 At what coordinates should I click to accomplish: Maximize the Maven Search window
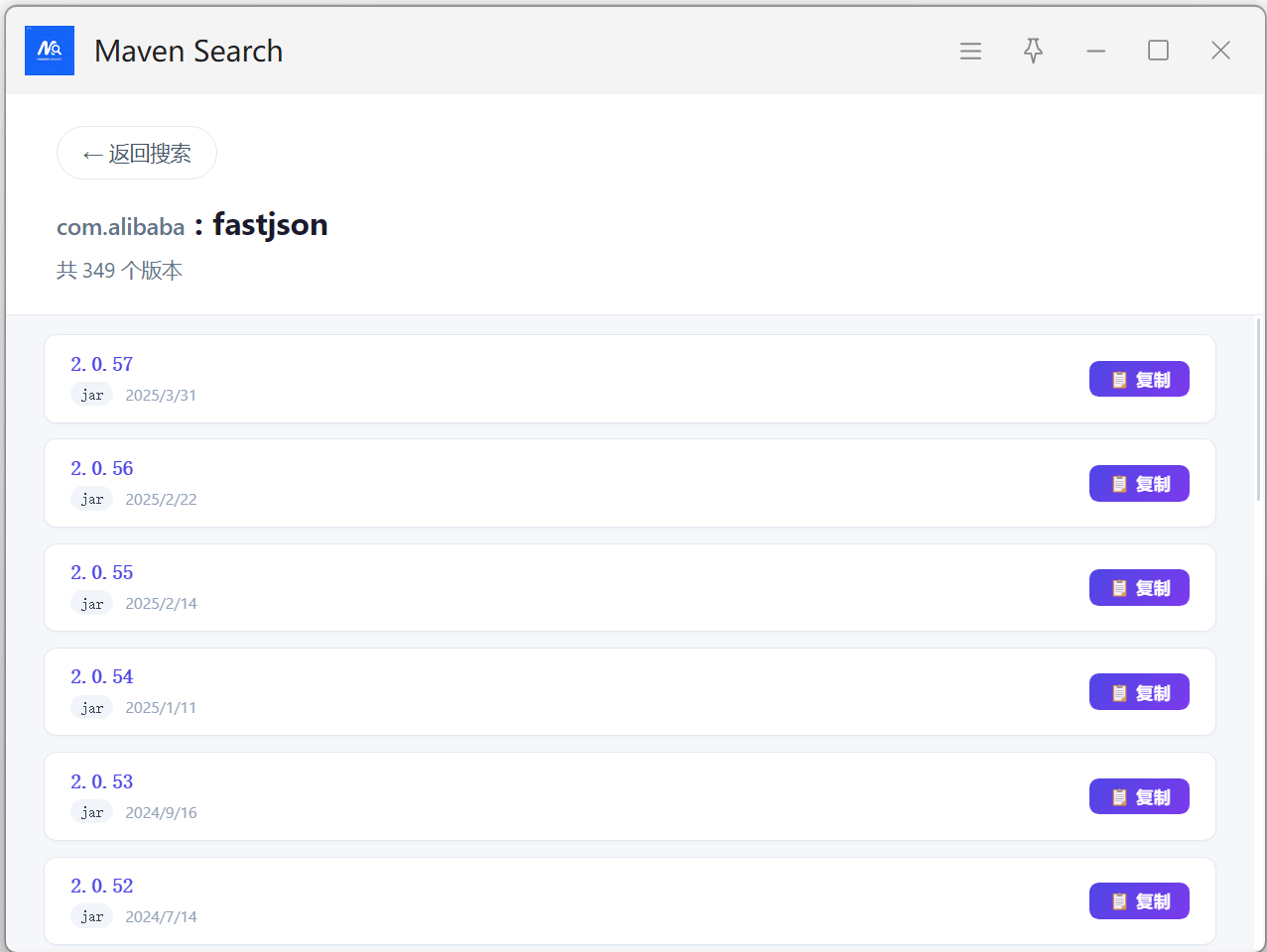(x=1158, y=51)
